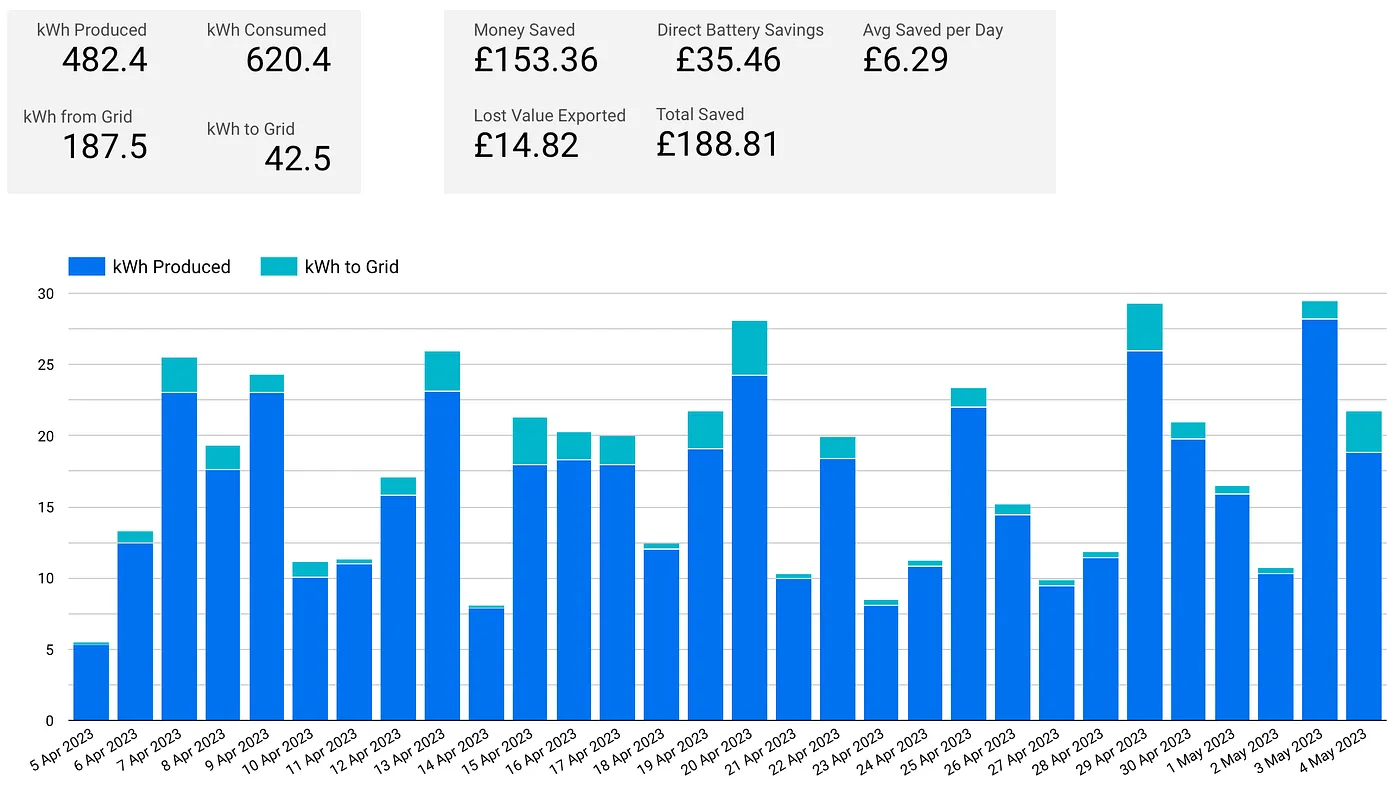Select the kWh to Grid legend label
1400x802 pixels.
click(x=351, y=267)
